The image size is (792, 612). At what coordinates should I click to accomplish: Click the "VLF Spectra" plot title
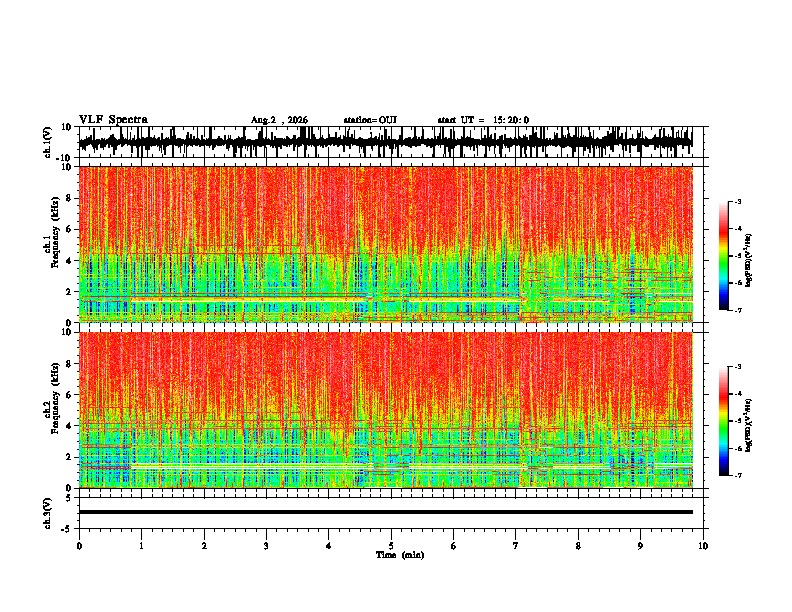point(113,120)
